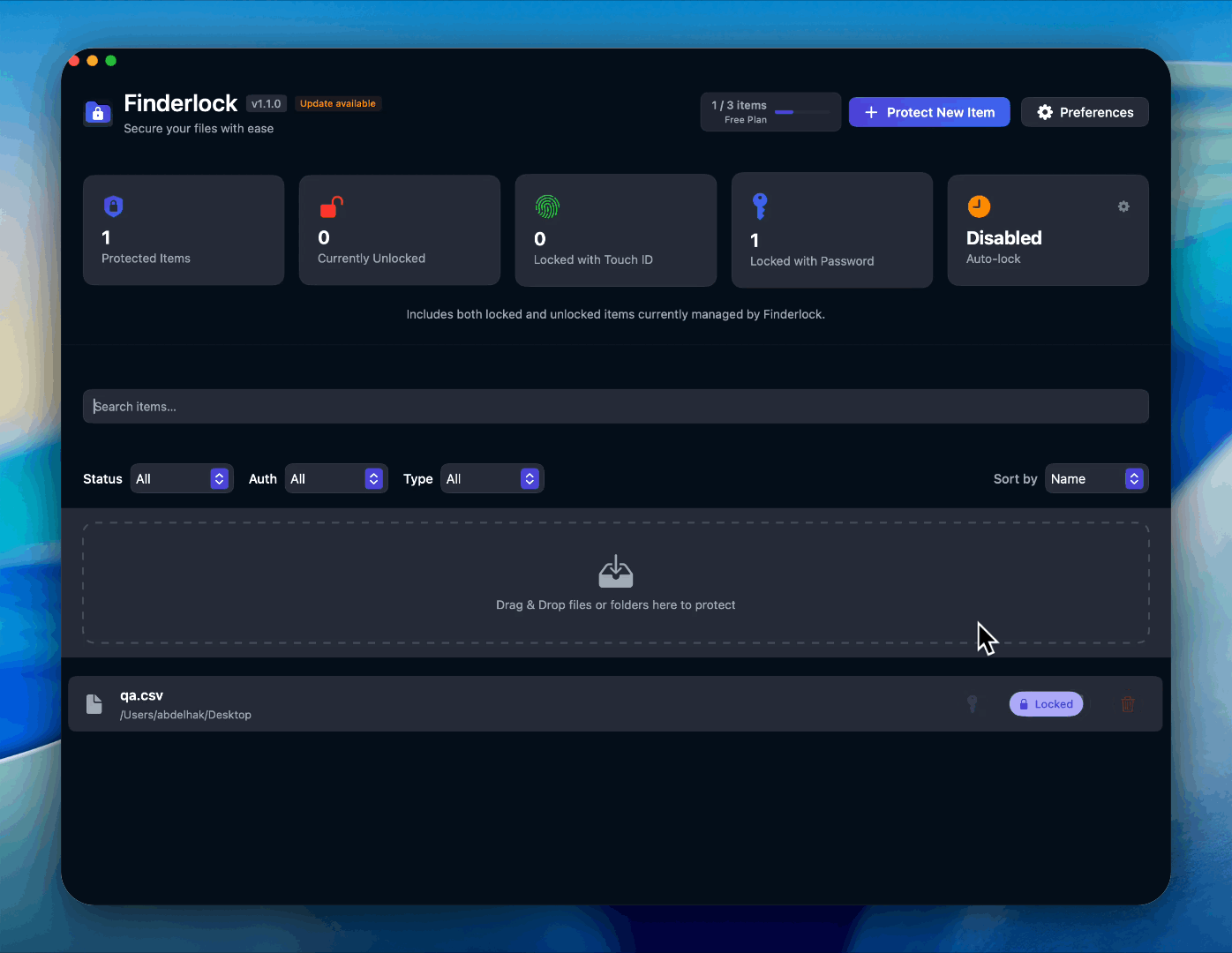The width and height of the screenshot is (1232, 953).
Task: Delete qa.csv with the trash icon
Action: click(1128, 704)
